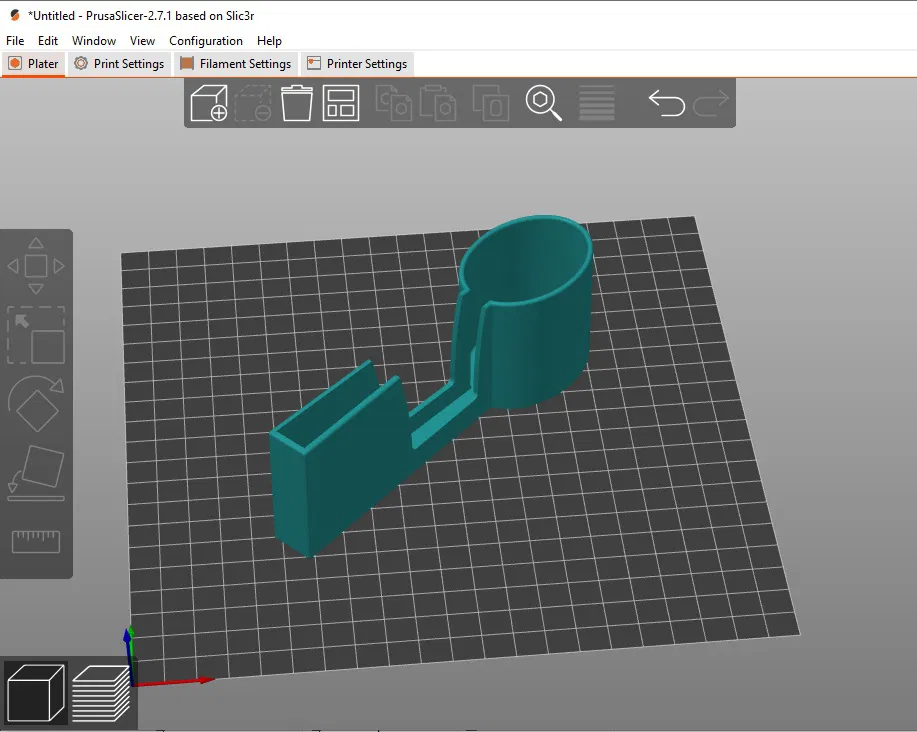Viewport: 917px width, 732px height.
Task: Select the Move gizmo tool
Action: click(36, 266)
